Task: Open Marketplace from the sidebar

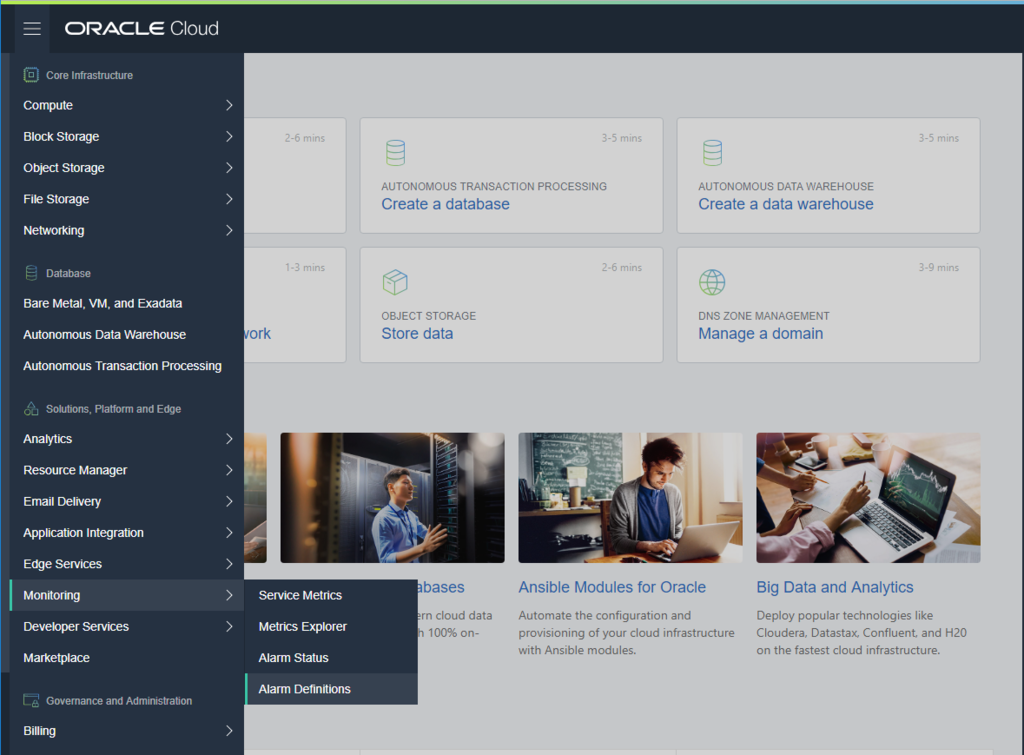Action: [127, 658]
